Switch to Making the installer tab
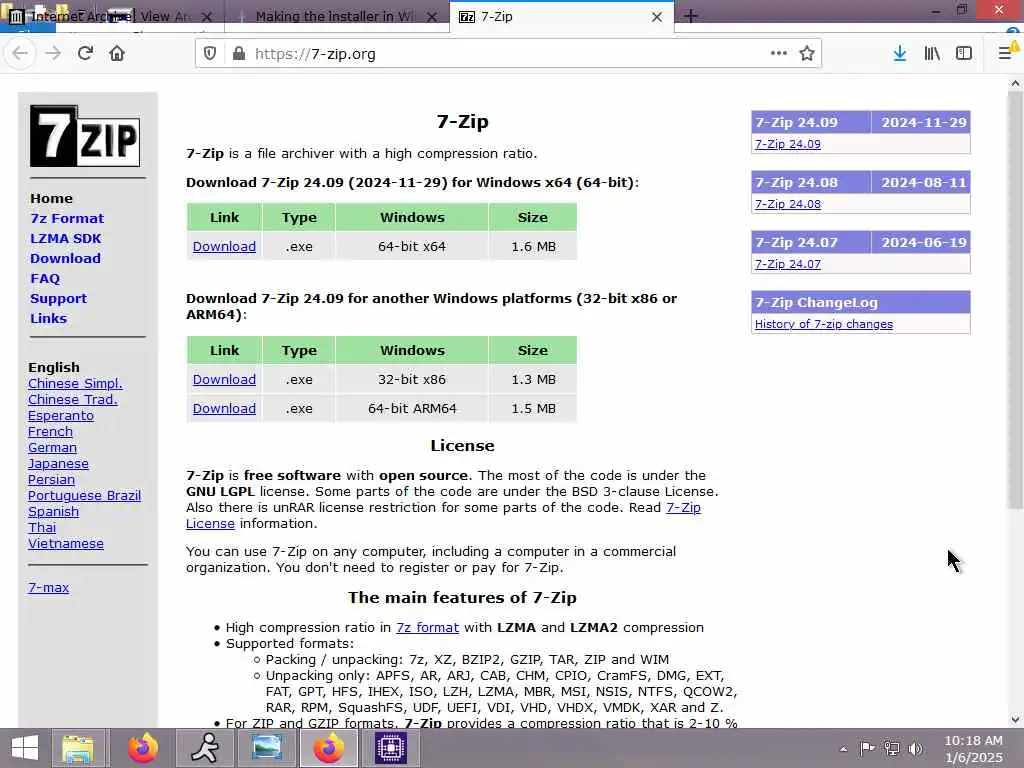The width and height of the screenshot is (1024, 768). tap(333, 16)
